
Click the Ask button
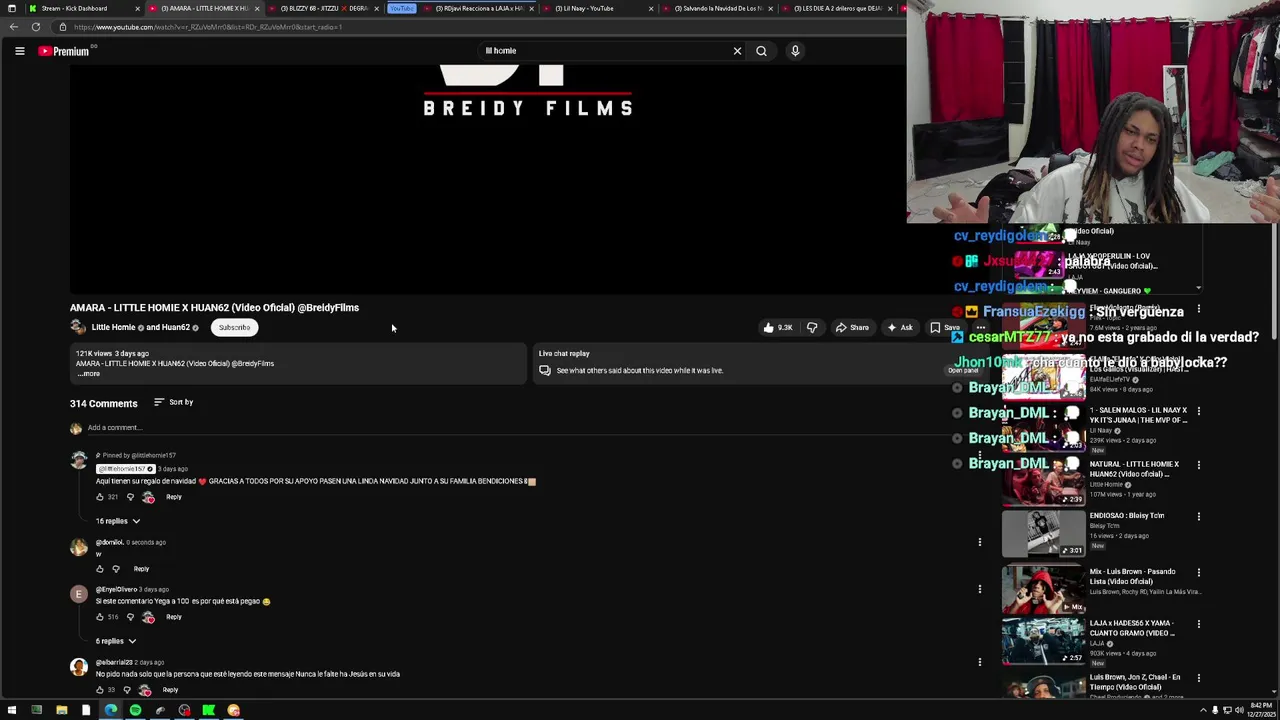[900, 328]
